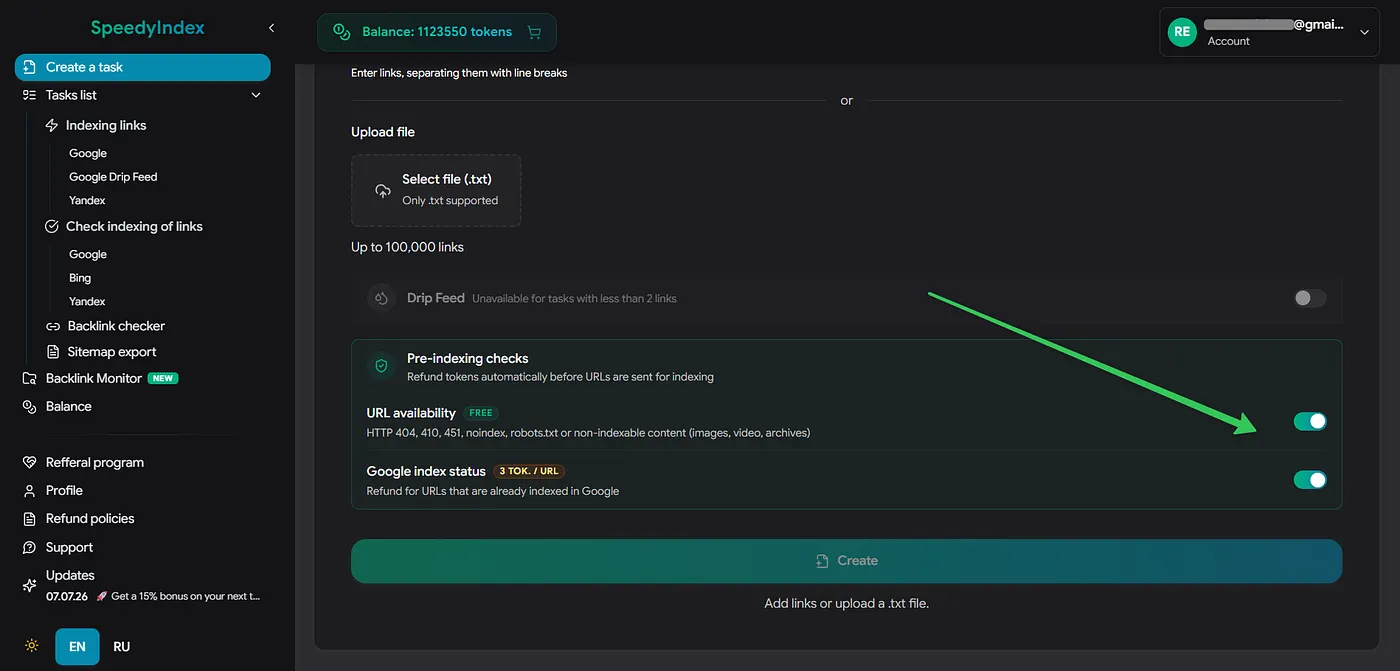Toggle the Drip Feed switch

(x=1310, y=298)
